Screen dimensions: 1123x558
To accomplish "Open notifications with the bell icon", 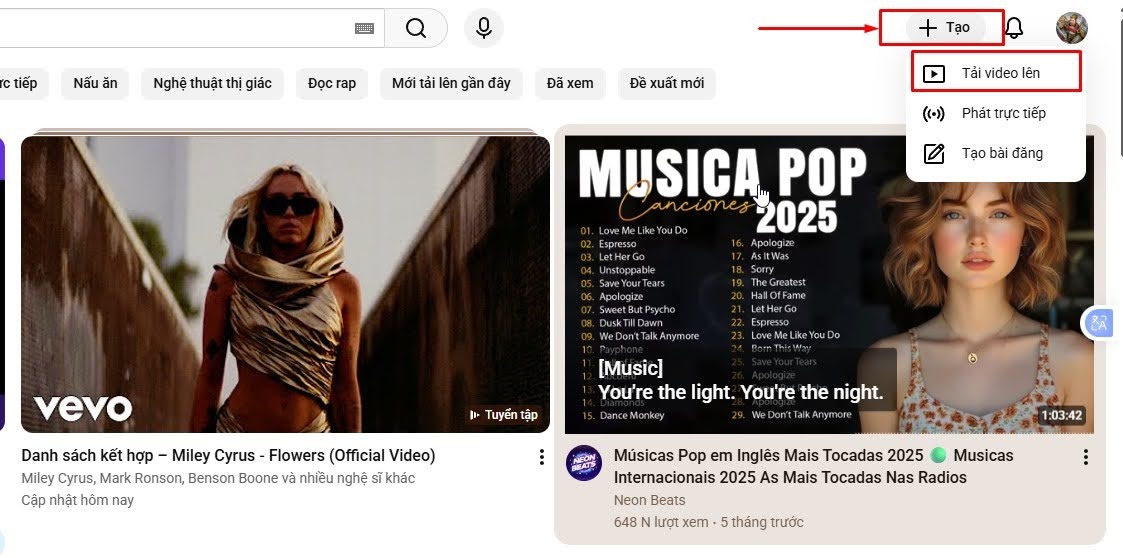I will point(1013,28).
